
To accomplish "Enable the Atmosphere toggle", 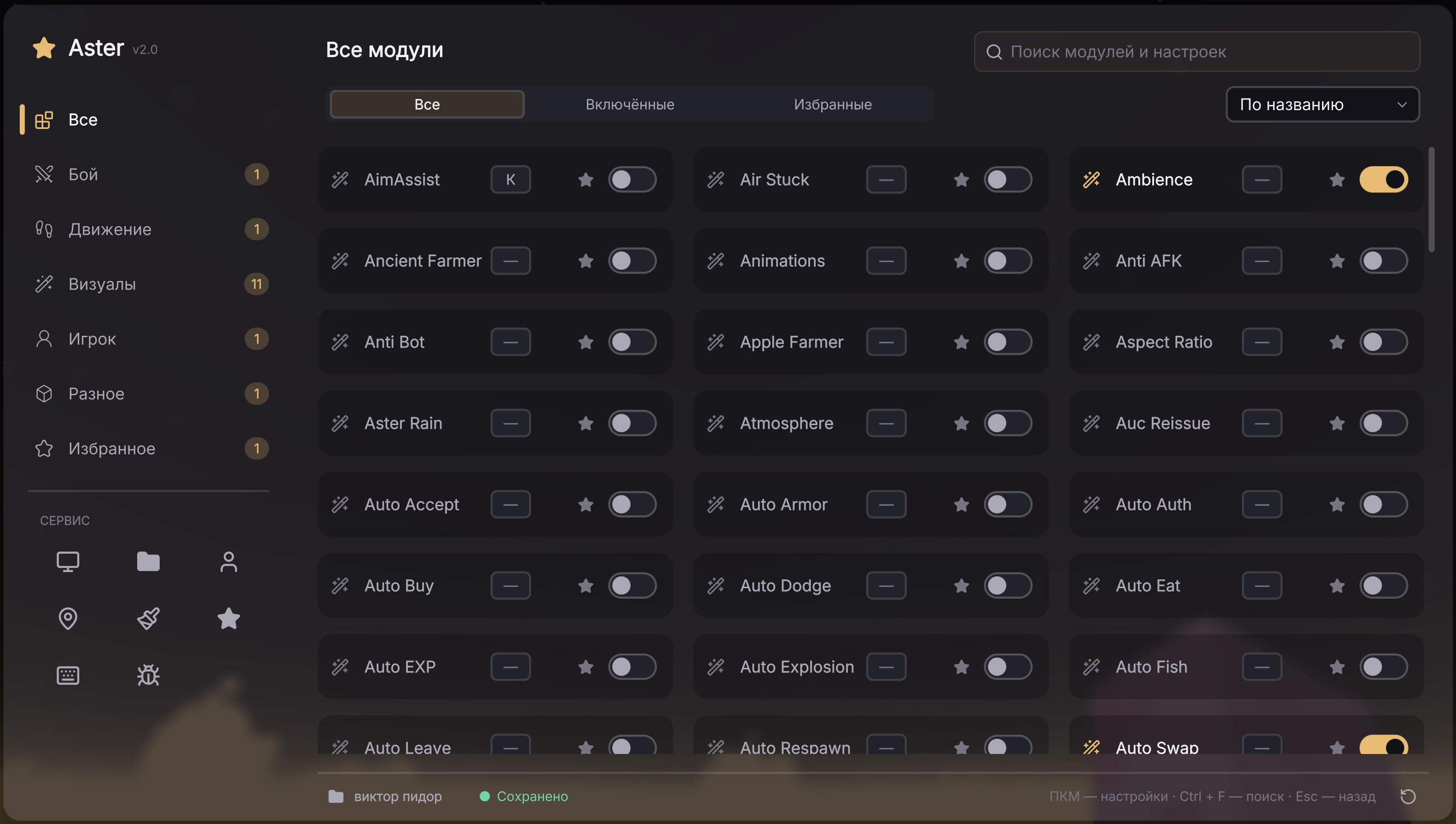I will pos(1008,423).
